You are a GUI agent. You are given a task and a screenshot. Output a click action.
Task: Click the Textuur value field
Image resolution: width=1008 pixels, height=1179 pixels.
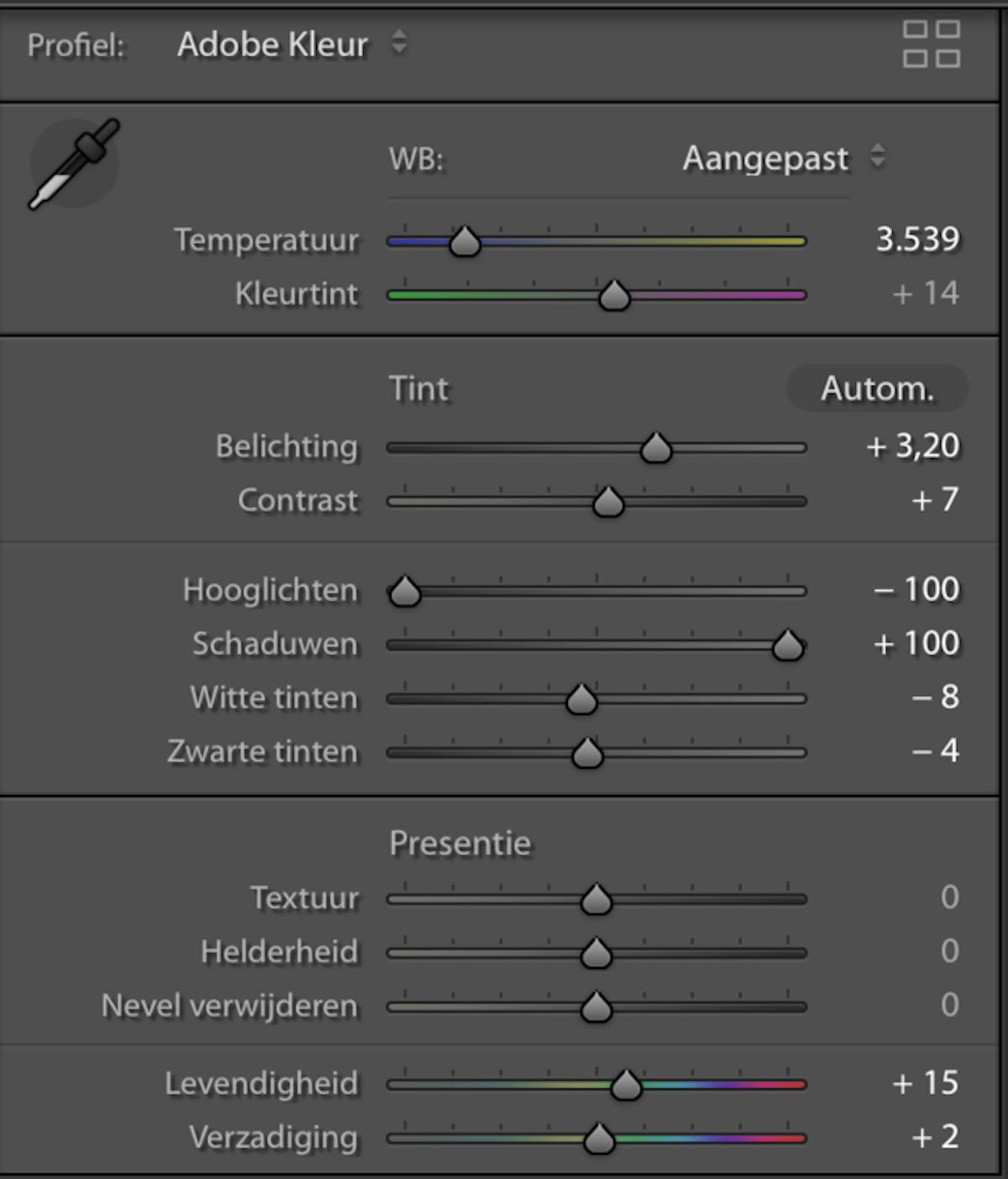pyautogui.click(x=949, y=897)
